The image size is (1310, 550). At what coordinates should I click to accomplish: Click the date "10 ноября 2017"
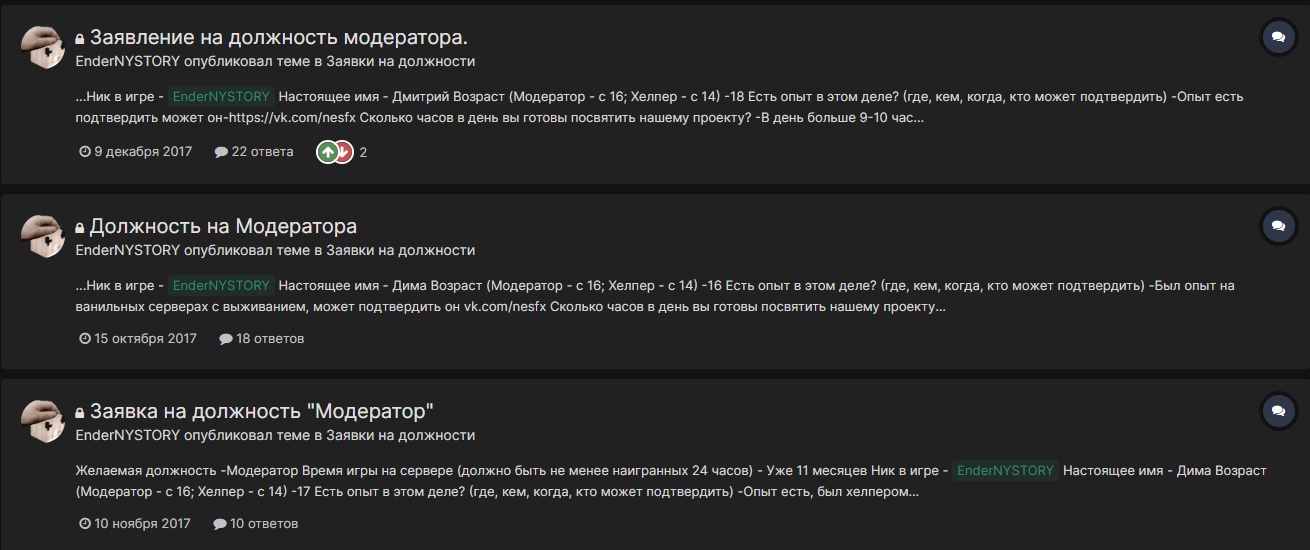(x=142, y=524)
